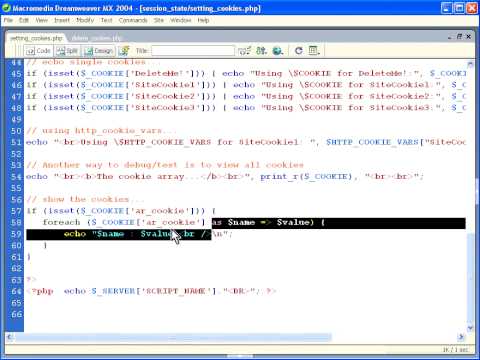The image size is (480, 360).
Task: Open the Modify menu
Action: point(85,20)
